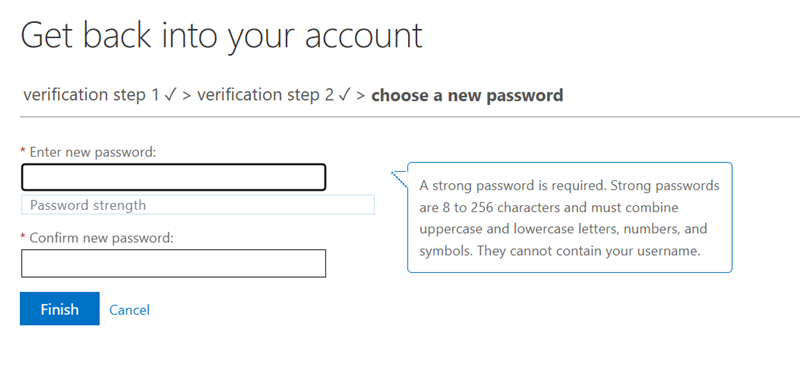The width and height of the screenshot is (800, 386).
Task: Click the strong password requirements tooltip text
Action: (569, 218)
